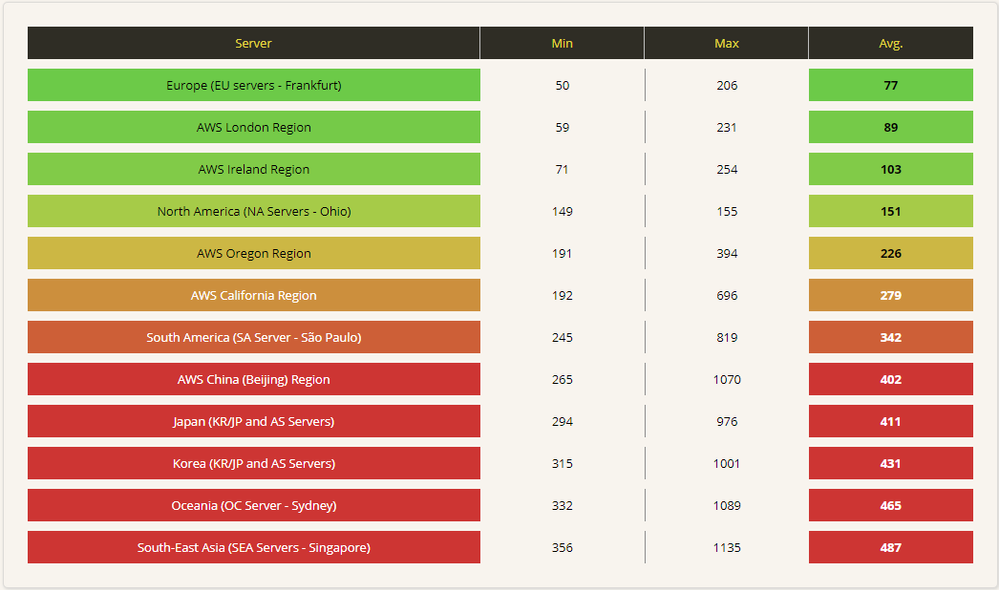Select the Europe Frankfurt max value 206
This screenshot has height=590, width=999.
726,85
